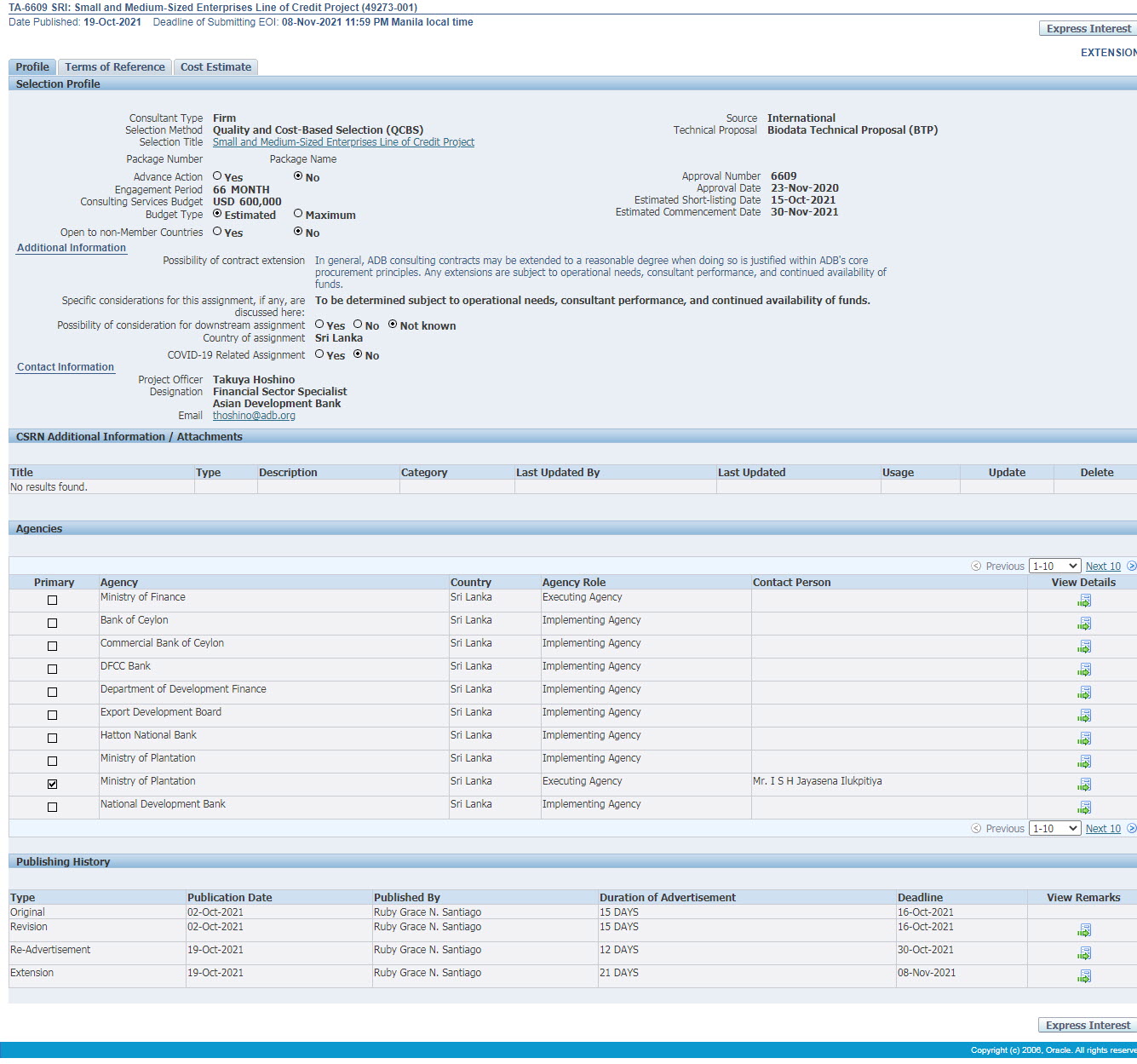Click thoshino@adb.org email link
Screen dimensions: 1137x1064
[254, 416]
